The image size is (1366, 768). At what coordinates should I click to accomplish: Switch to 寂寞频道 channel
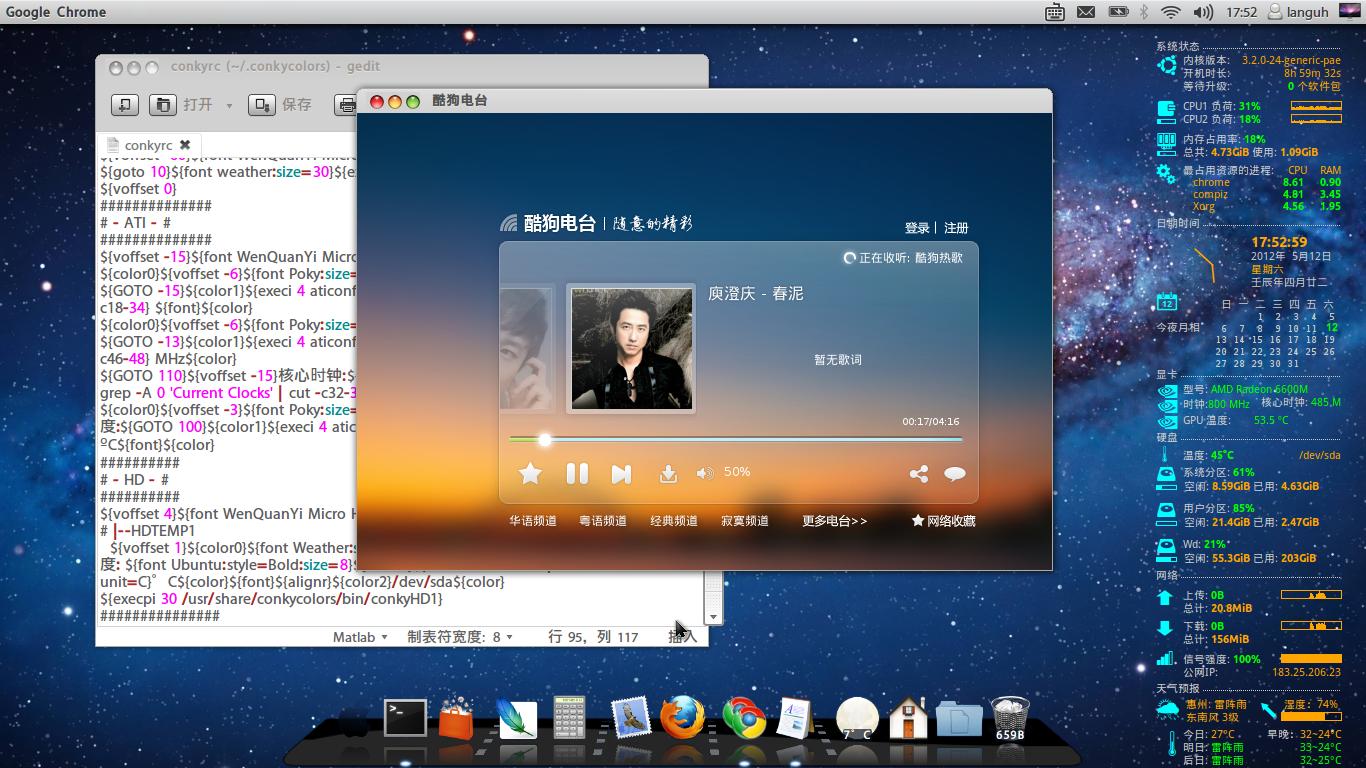(745, 521)
